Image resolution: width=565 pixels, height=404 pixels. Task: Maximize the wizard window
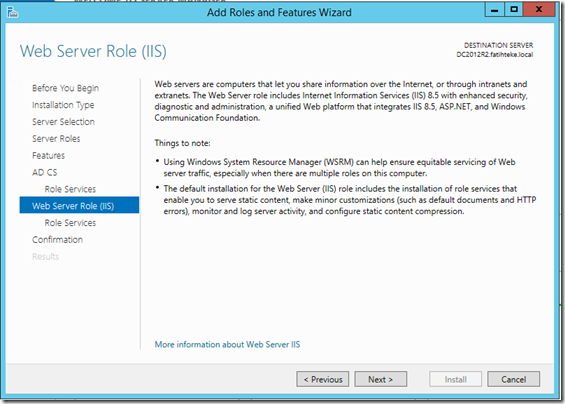tap(514, 10)
